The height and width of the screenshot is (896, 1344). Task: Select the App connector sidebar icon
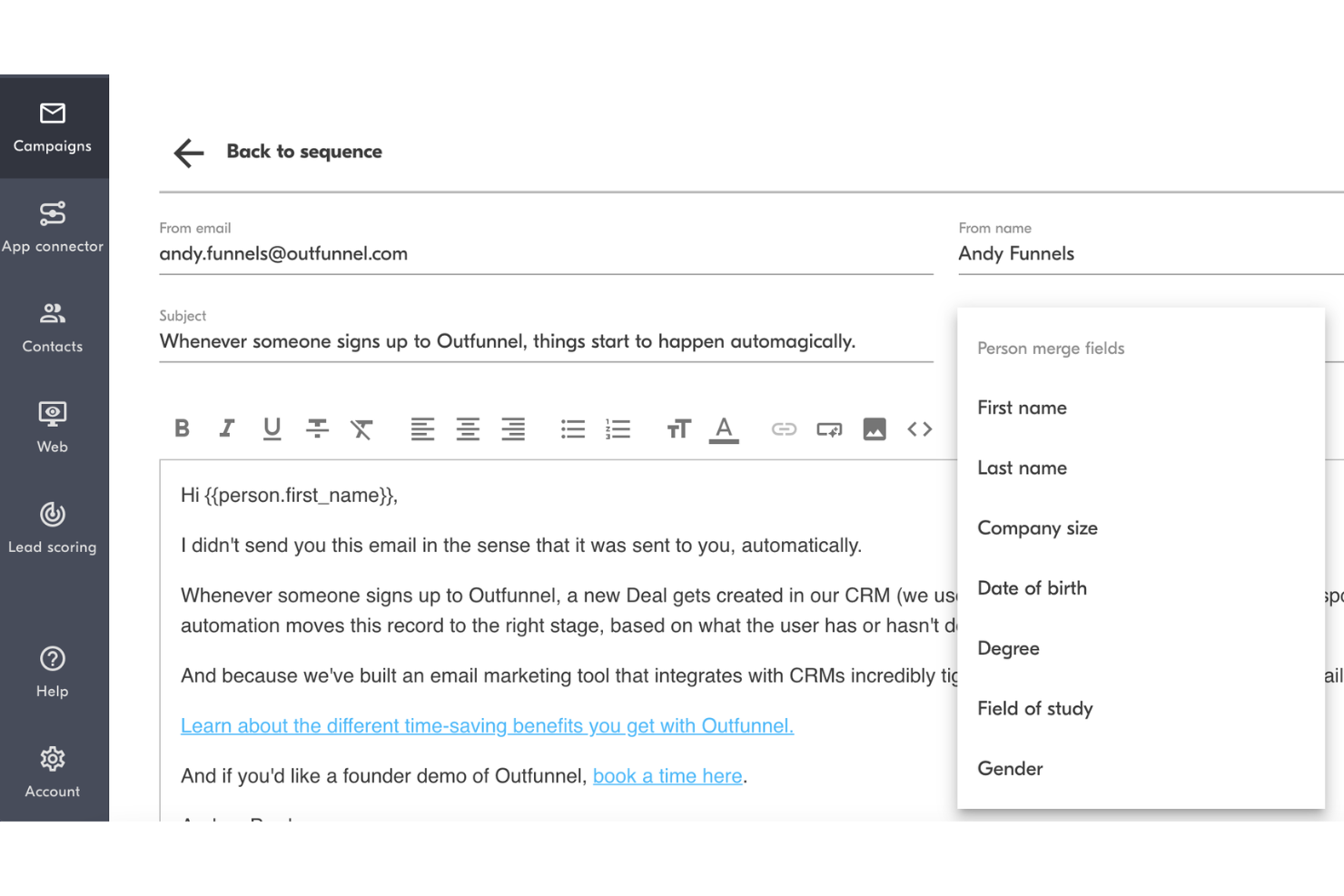tap(53, 227)
